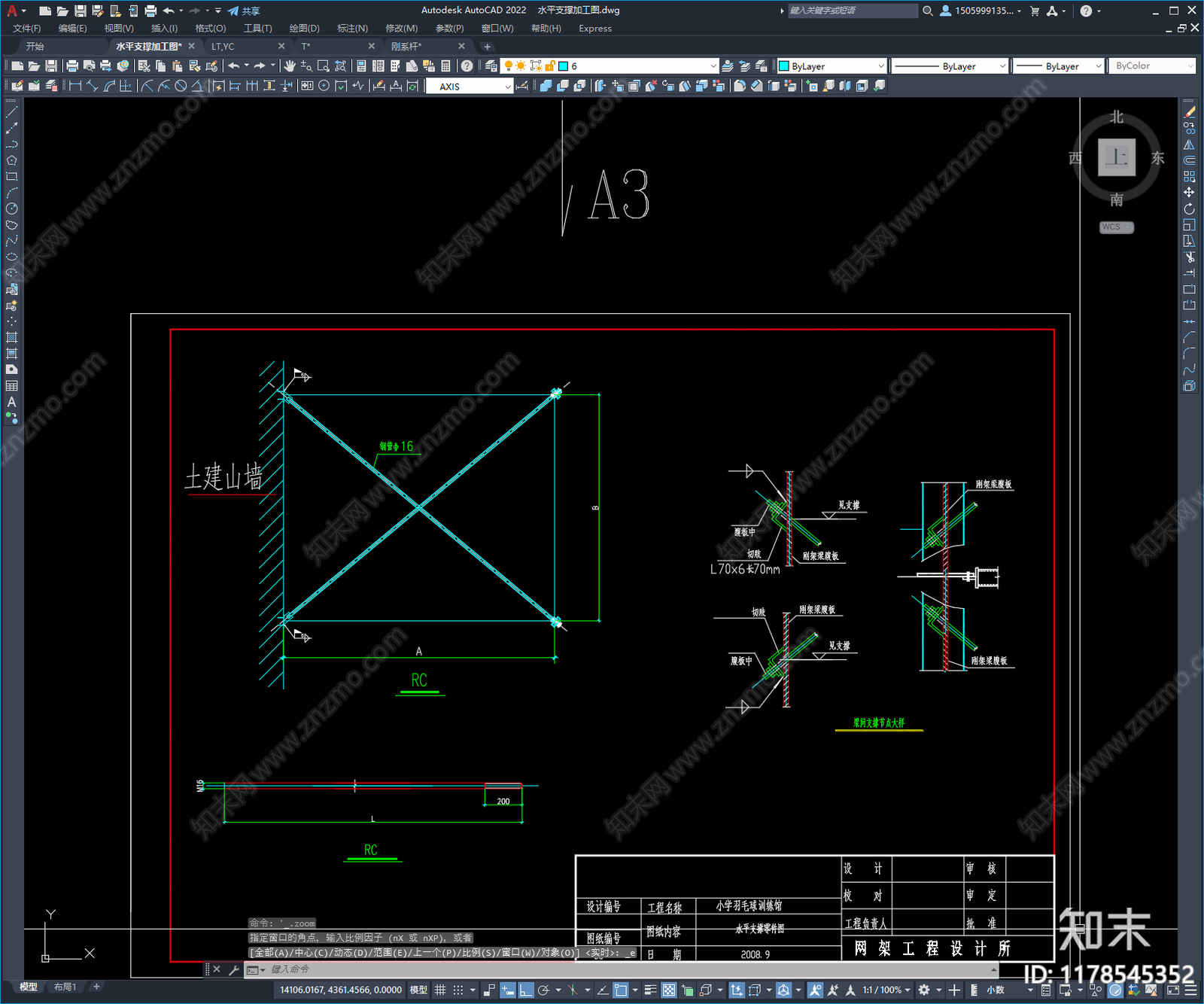Screen dimensions: 1204x1004
Task: Open the Layer Properties Manager icon
Action: click(491, 66)
